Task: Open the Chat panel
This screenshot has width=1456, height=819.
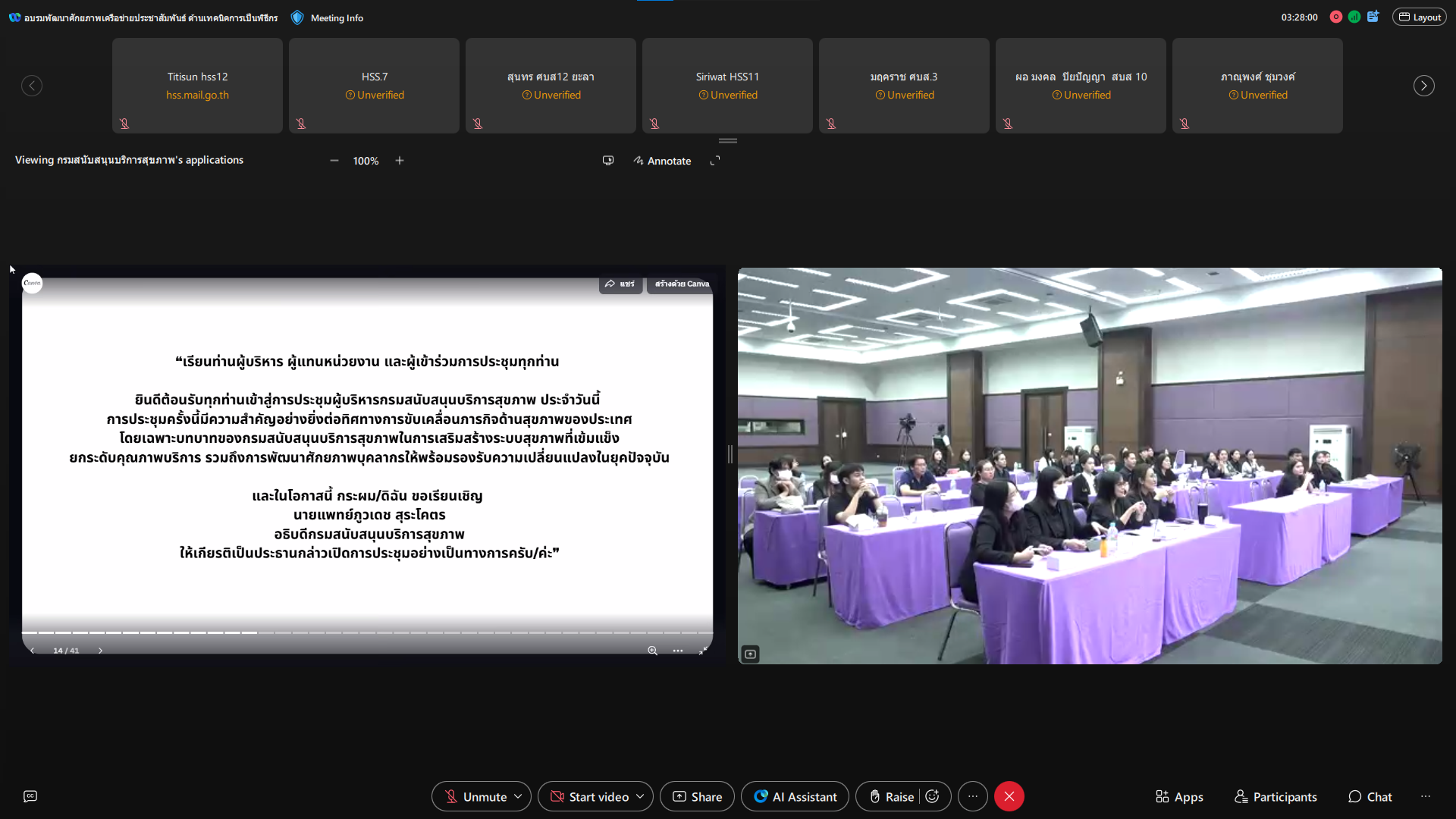Action: pyautogui.click(x=1370, y=796)
